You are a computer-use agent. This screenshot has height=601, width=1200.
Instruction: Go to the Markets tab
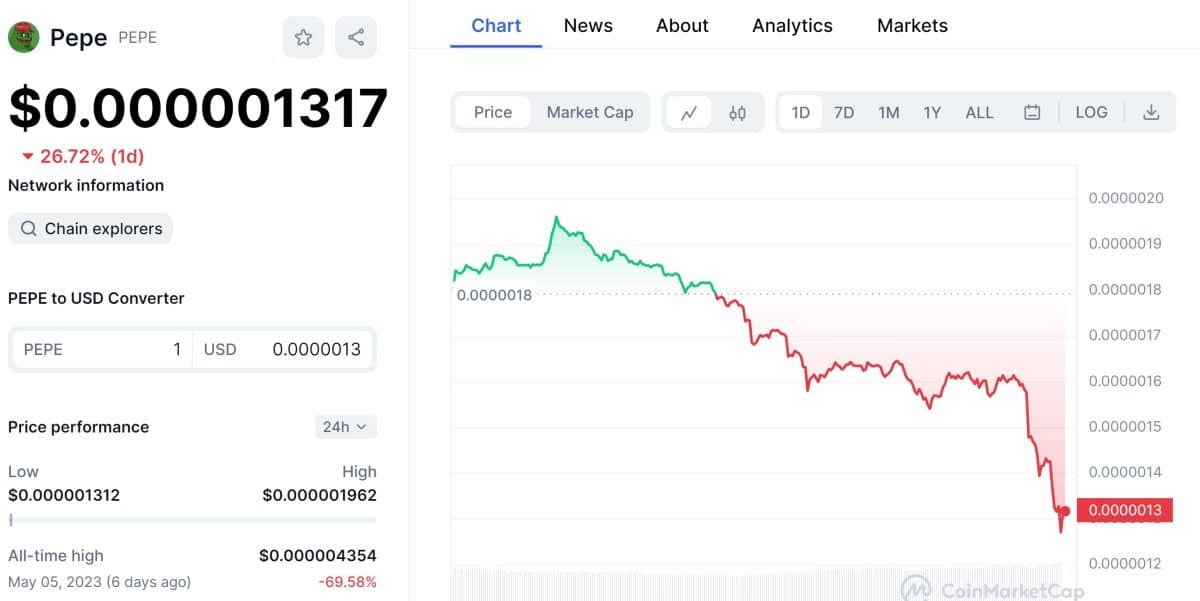point(912,26)
